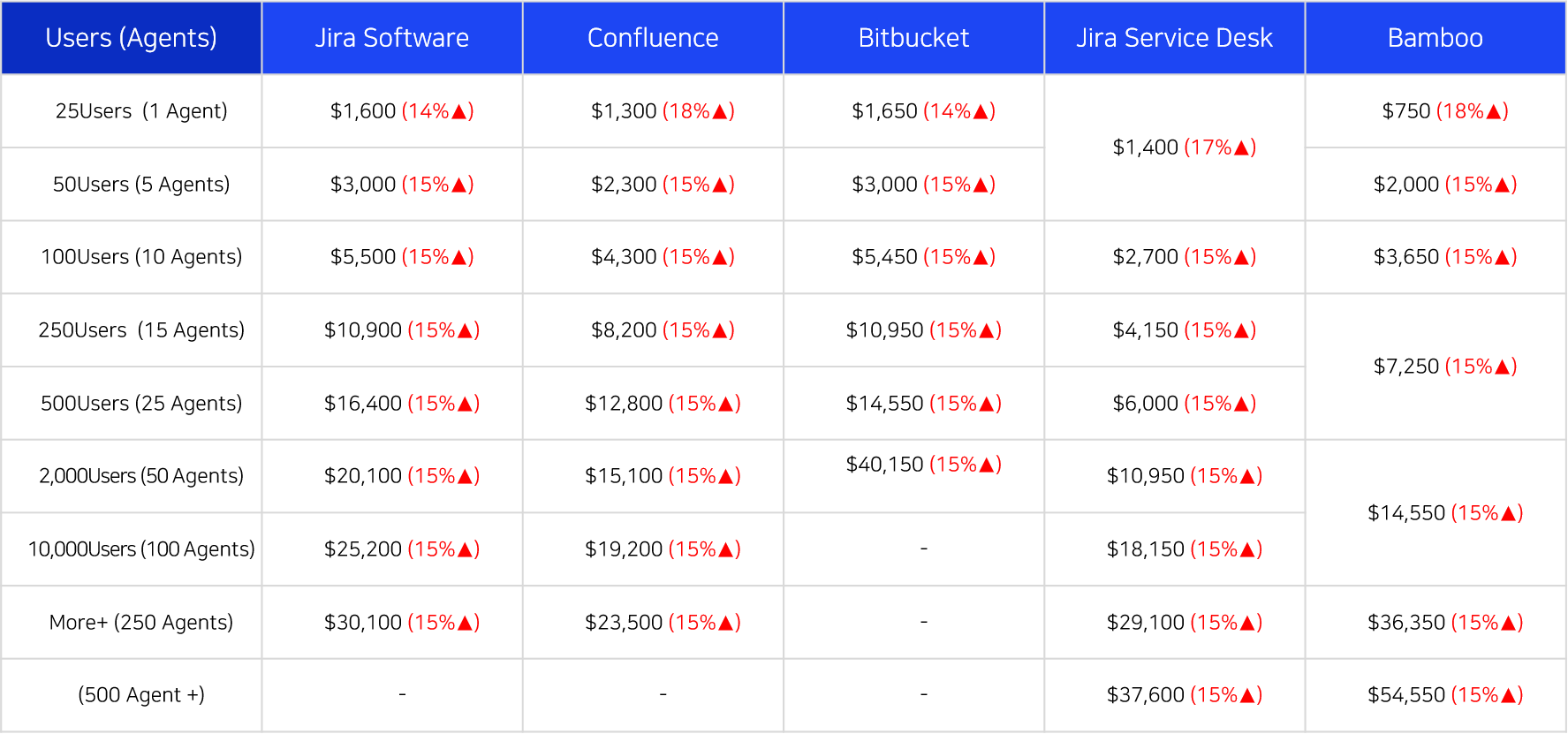Viewport: 1568px width, 734px height.
Task: Click the Jira Software column header
Action: point(392,38)
